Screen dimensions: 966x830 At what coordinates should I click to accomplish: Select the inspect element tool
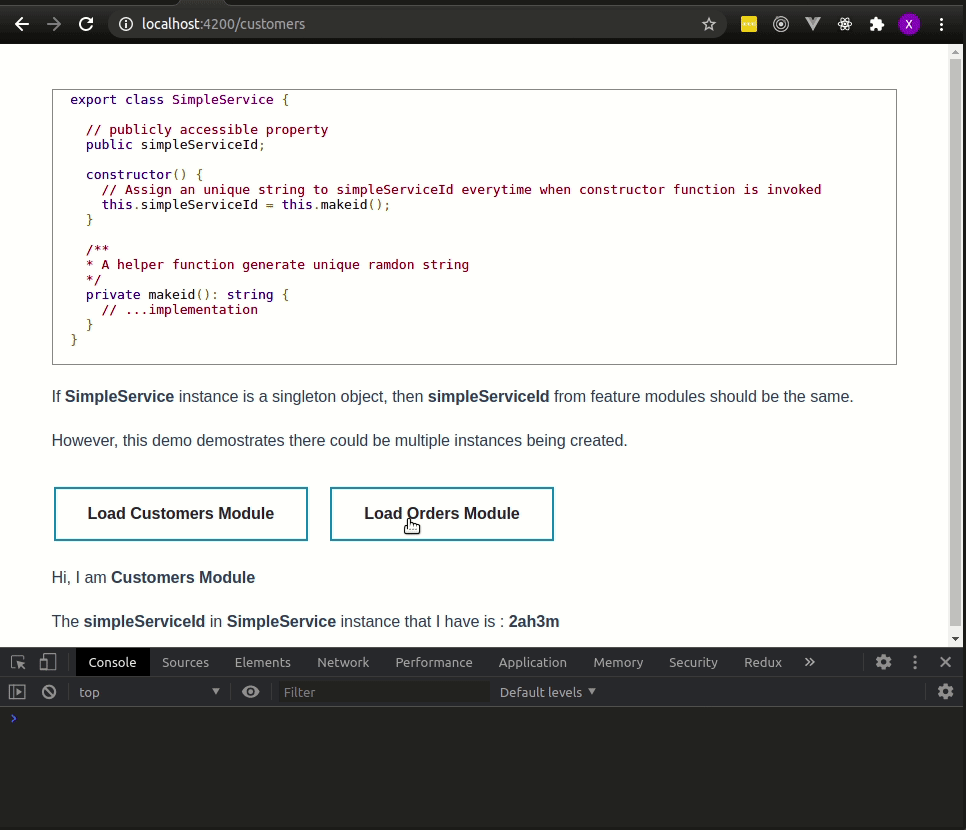[x=17, y=662]
